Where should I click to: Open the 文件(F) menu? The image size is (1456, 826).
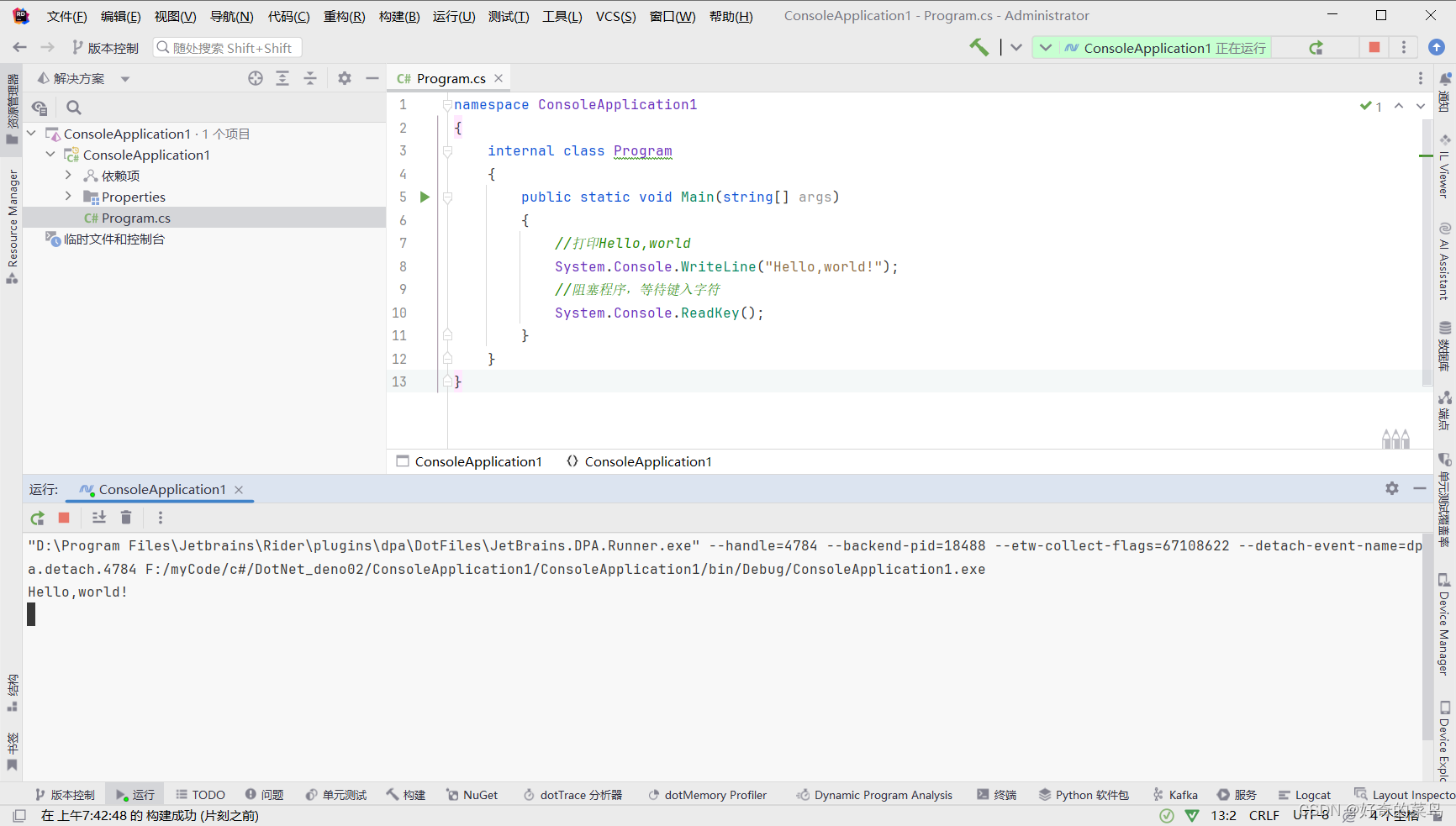coord(66,16)
